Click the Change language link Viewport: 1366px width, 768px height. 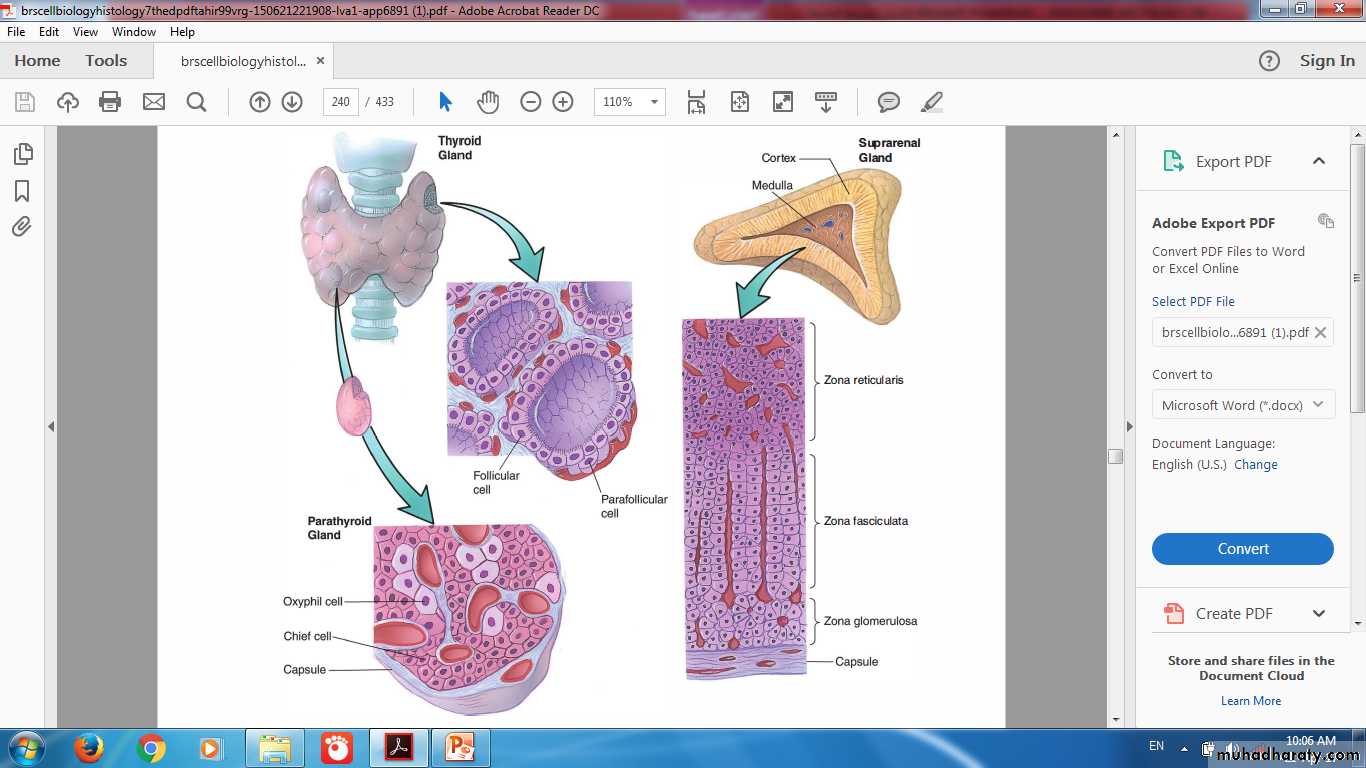pyautogui.click(x=1255, y=465)
